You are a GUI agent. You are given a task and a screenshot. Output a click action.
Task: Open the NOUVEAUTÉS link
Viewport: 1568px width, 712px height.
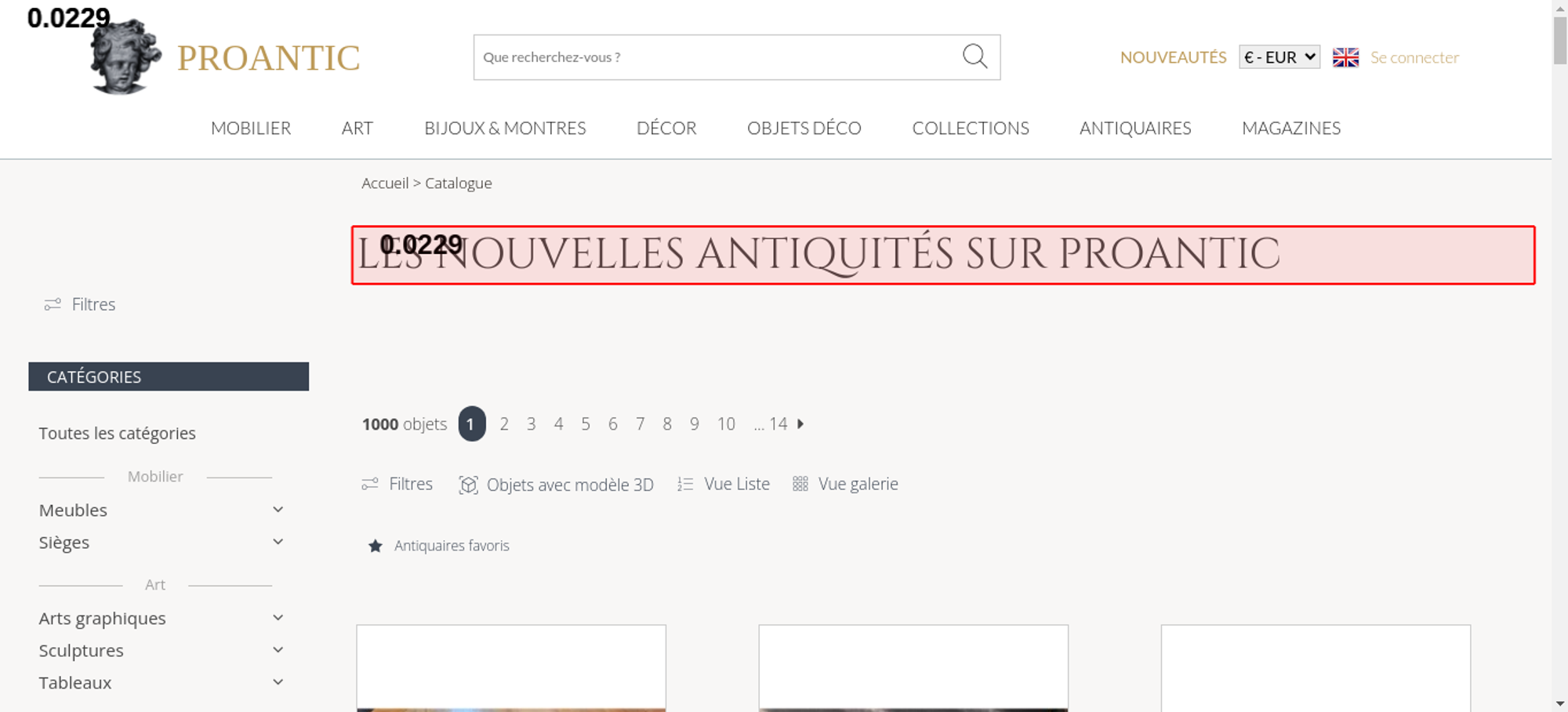[x=1173, y=57]
